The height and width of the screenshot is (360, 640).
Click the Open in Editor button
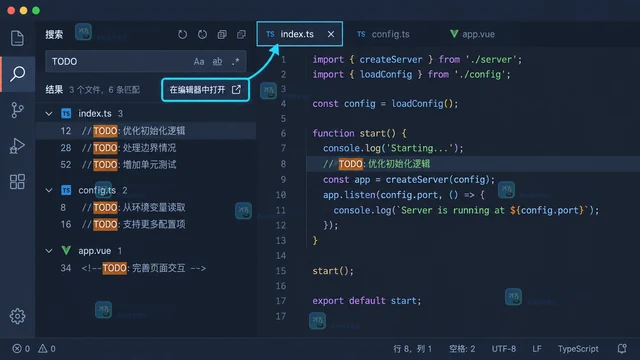point(205,90)
